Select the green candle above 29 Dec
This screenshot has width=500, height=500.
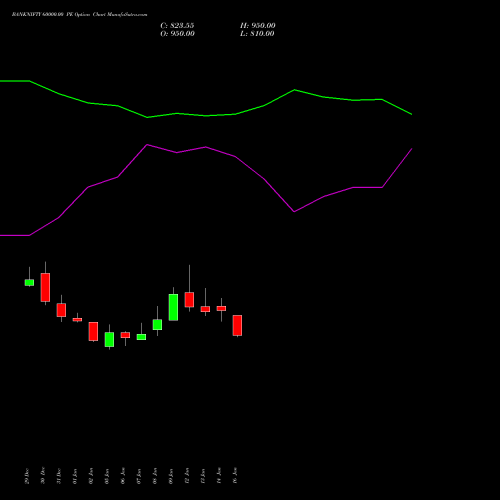[x=29, y=283]
